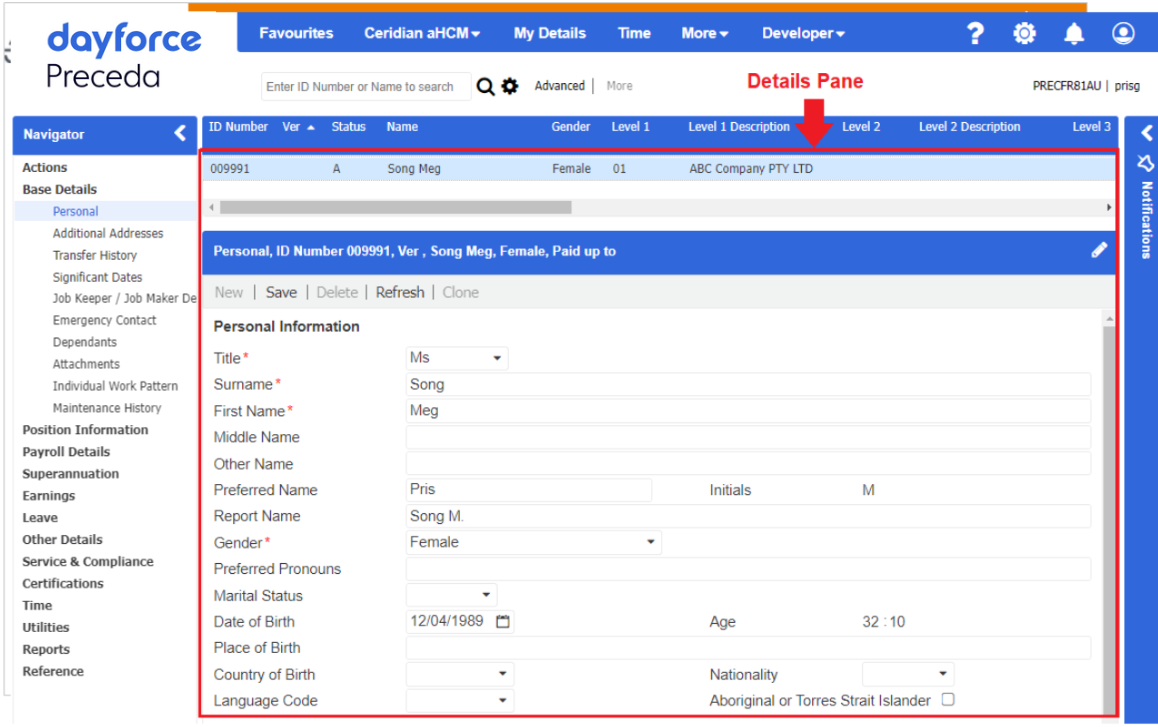Open the Favourites menu item
The width and height of the screenshot is (1158, 727).
tap(296, 33)
